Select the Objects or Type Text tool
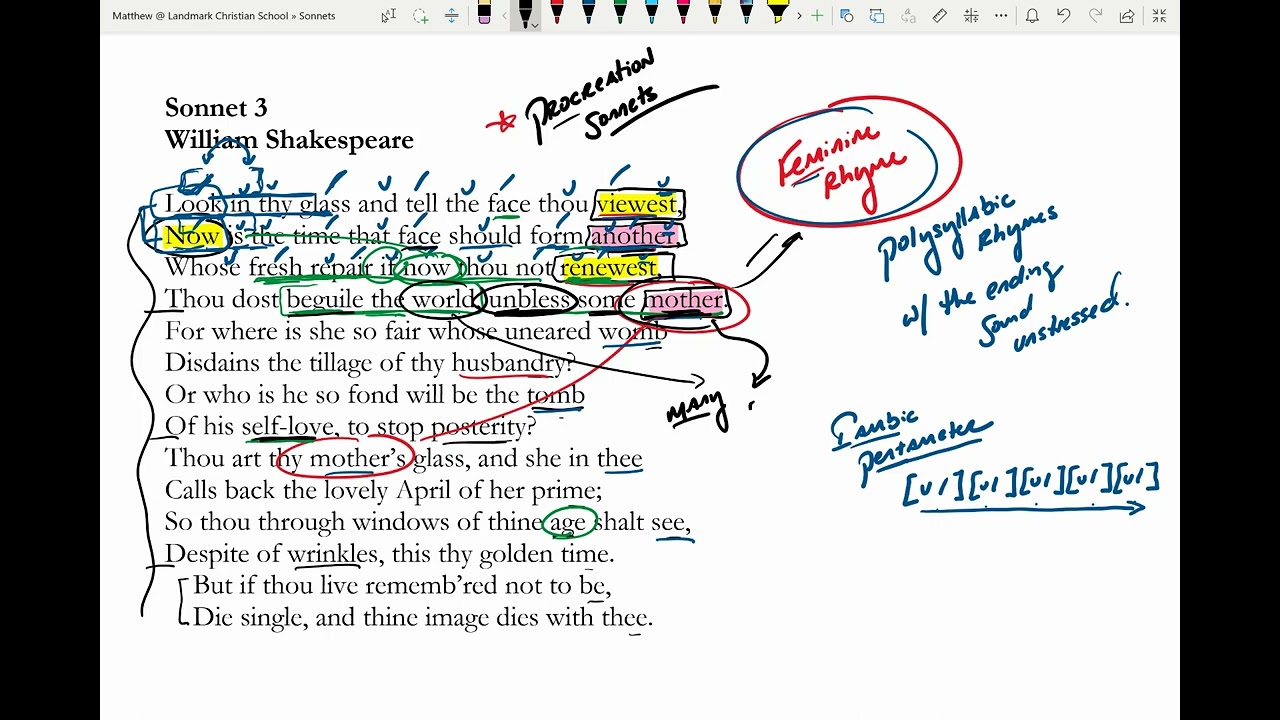The width and height of the screenshot is (1280, 720). (x=389, y=16)
